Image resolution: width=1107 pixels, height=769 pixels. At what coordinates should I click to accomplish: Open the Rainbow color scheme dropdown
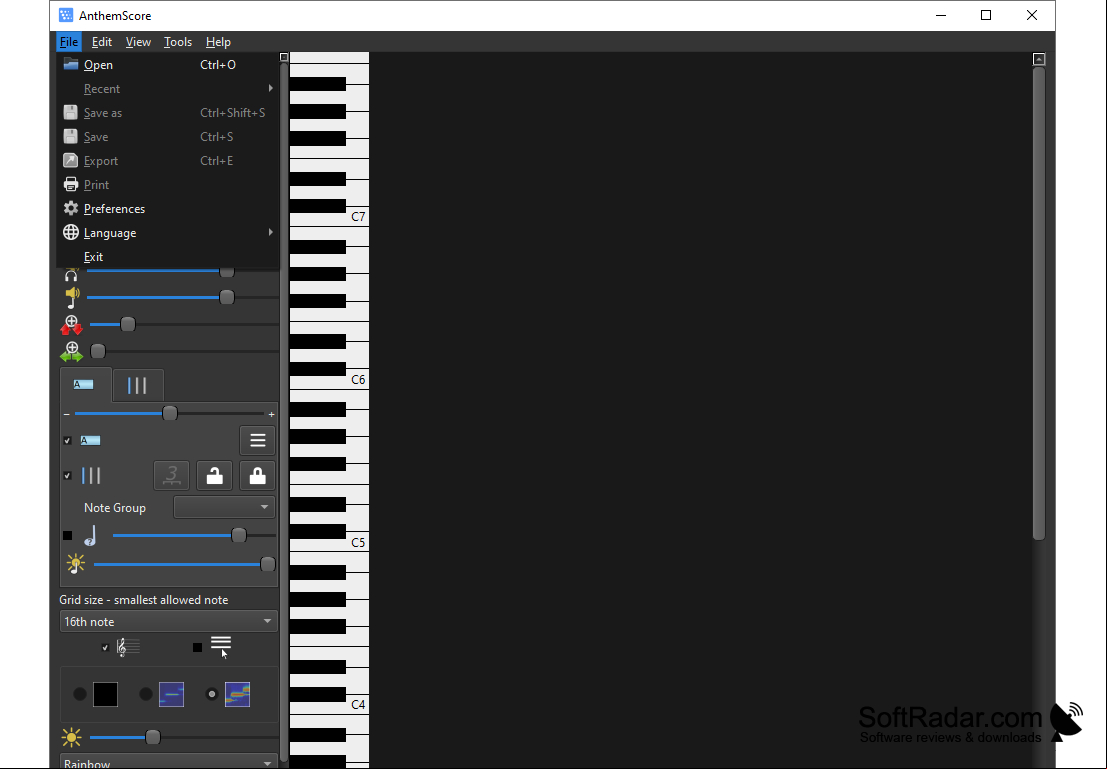pyautogui.click(x=169, y=762)
